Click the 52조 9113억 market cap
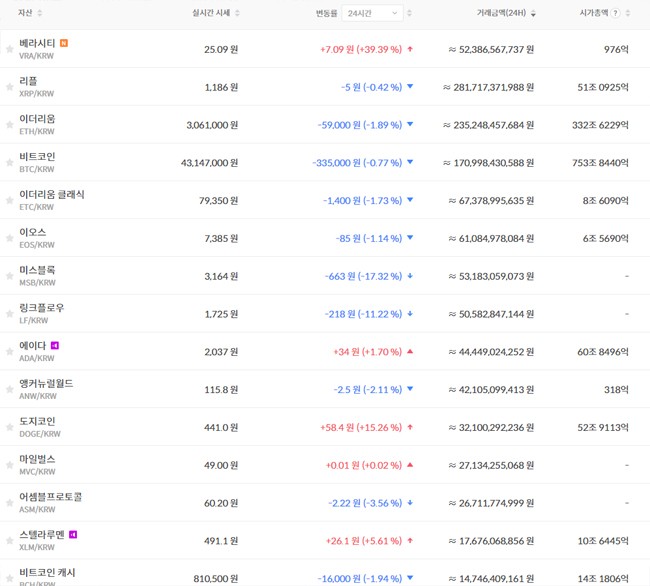 [603, 428]
